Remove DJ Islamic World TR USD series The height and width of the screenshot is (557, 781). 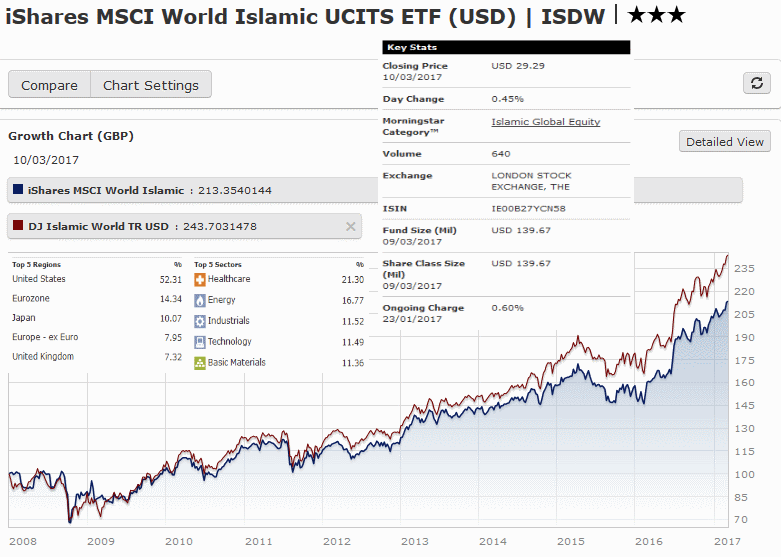tap(351, 227)
